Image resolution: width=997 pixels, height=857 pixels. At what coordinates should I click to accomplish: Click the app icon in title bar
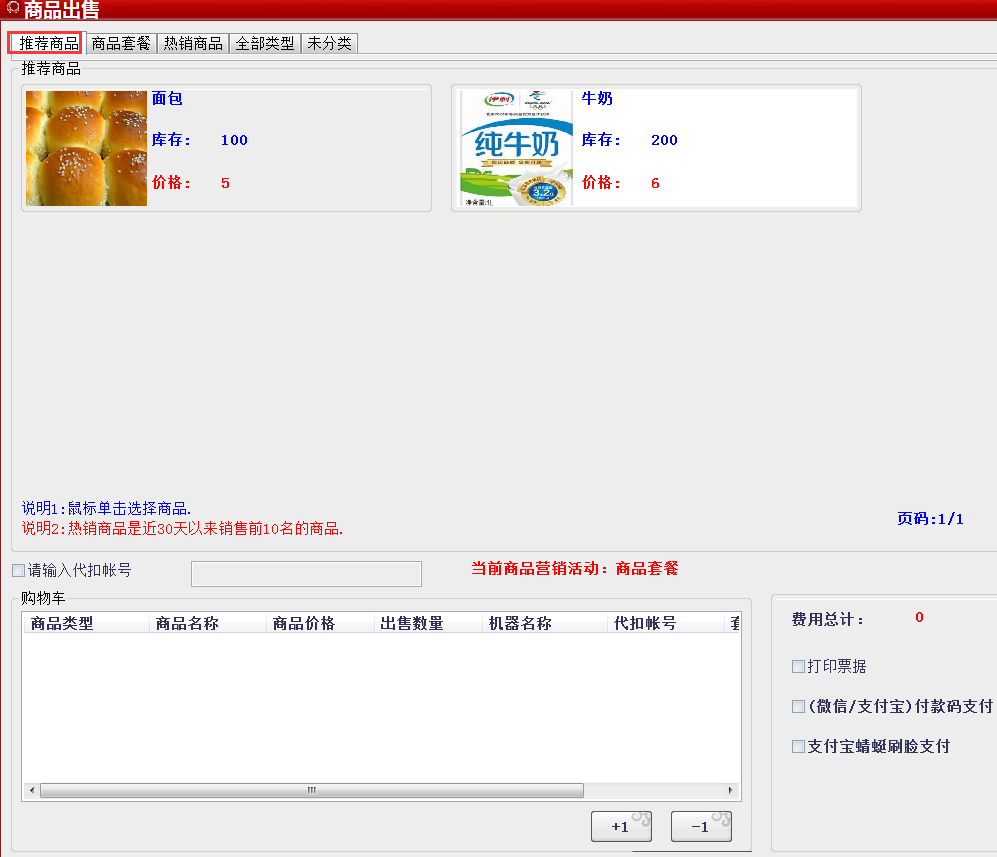12,9
